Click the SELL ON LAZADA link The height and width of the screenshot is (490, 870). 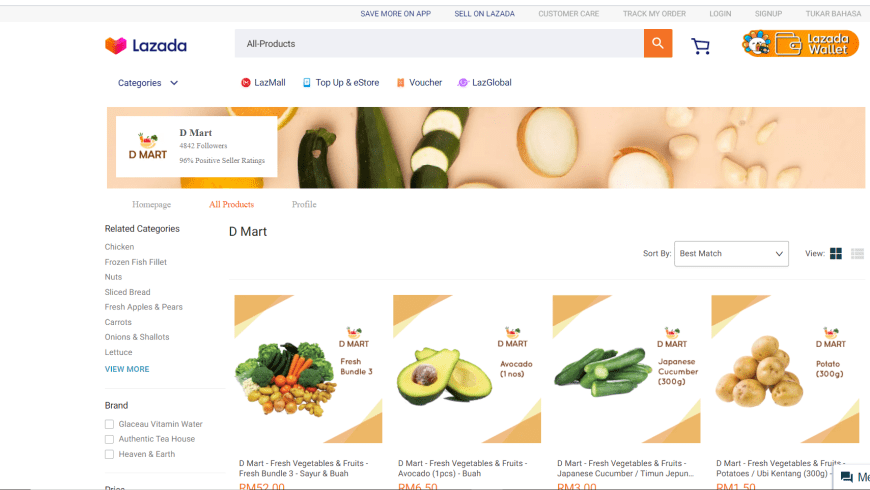pos(484,13)
